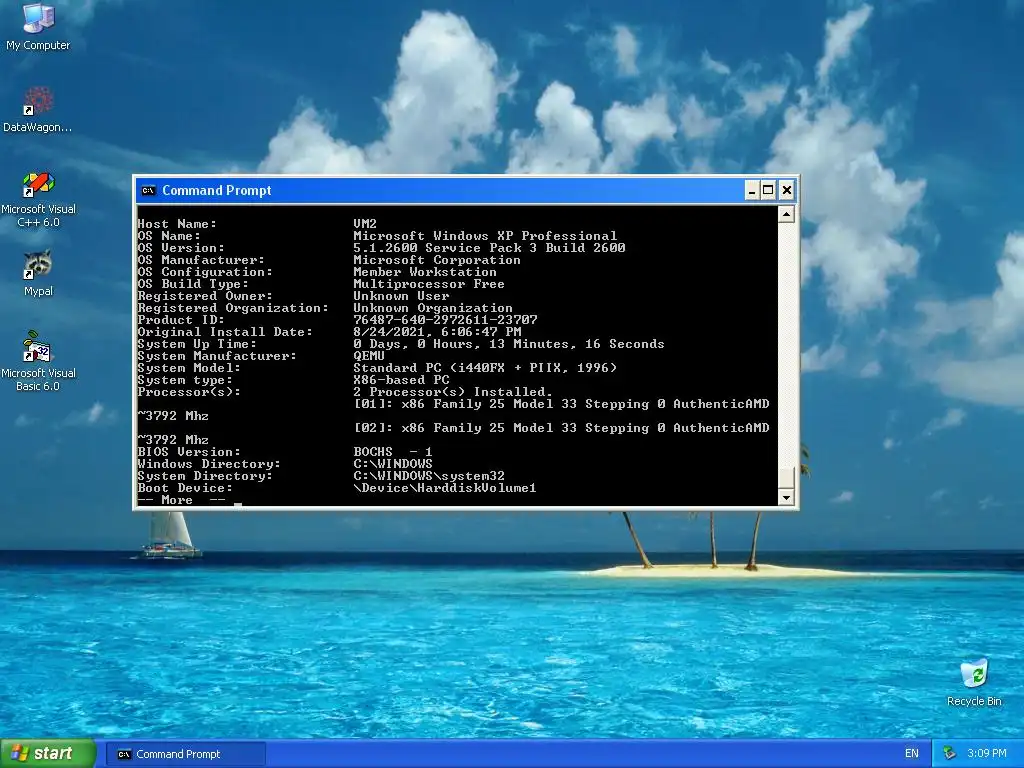Click '2 Processor(s) Installed.' text

click(453, 392)
